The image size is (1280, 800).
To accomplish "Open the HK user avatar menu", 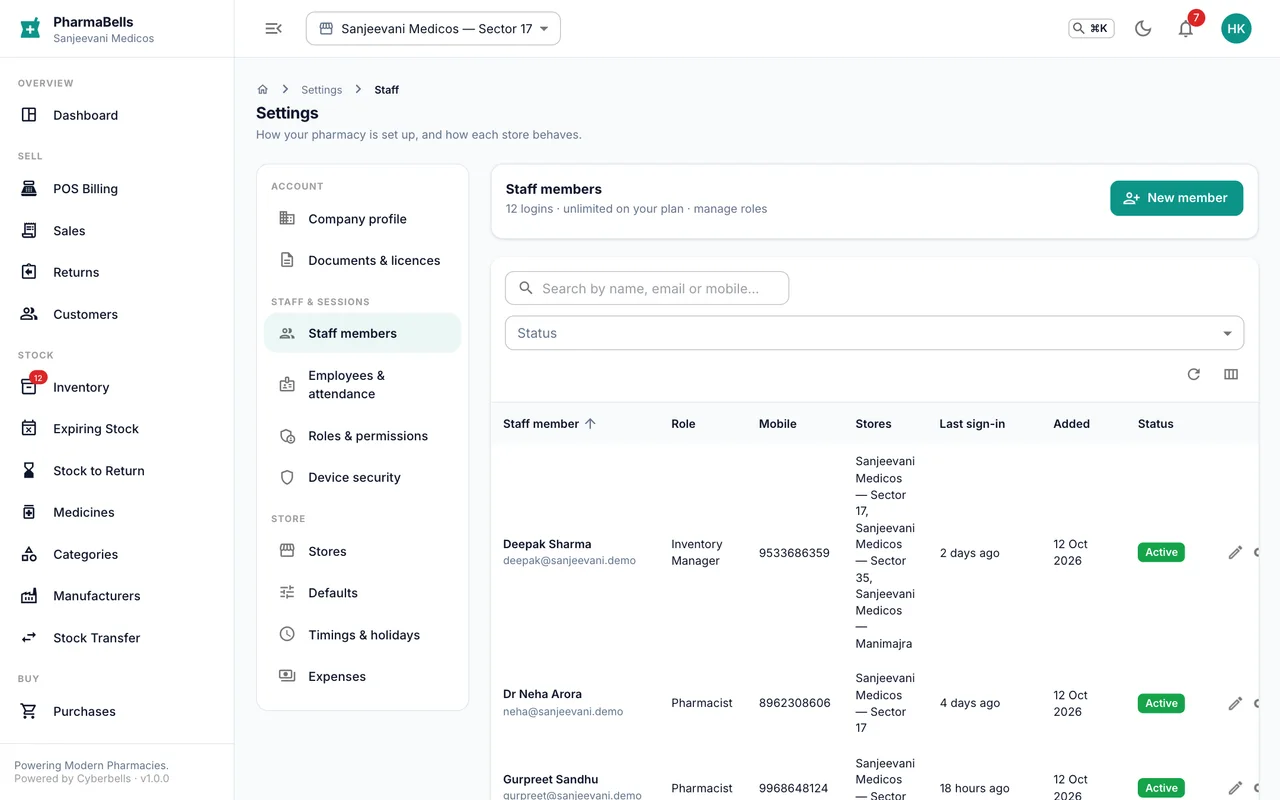I will click(1236, 29).
